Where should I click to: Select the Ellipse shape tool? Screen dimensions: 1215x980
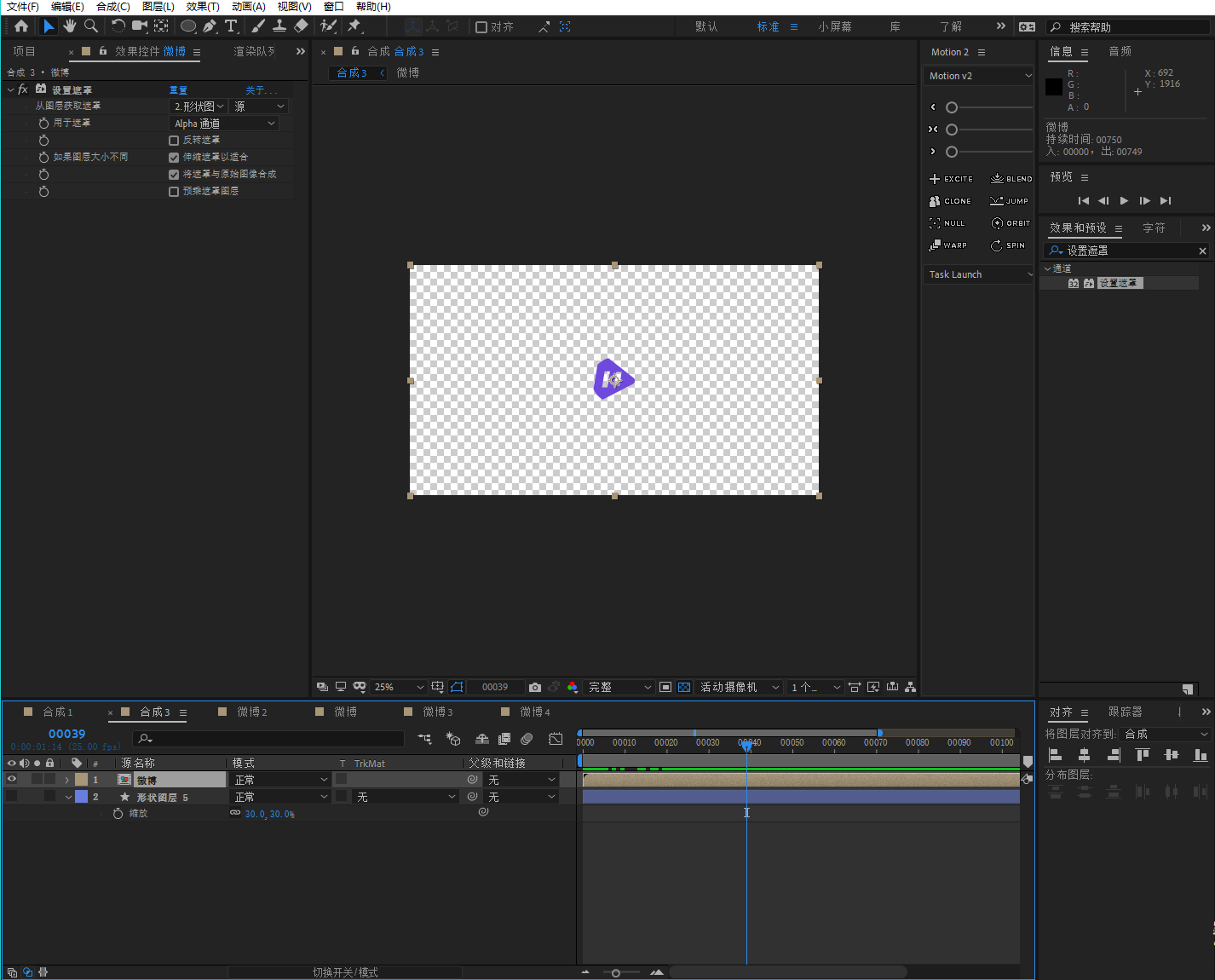tap(188, 26)
